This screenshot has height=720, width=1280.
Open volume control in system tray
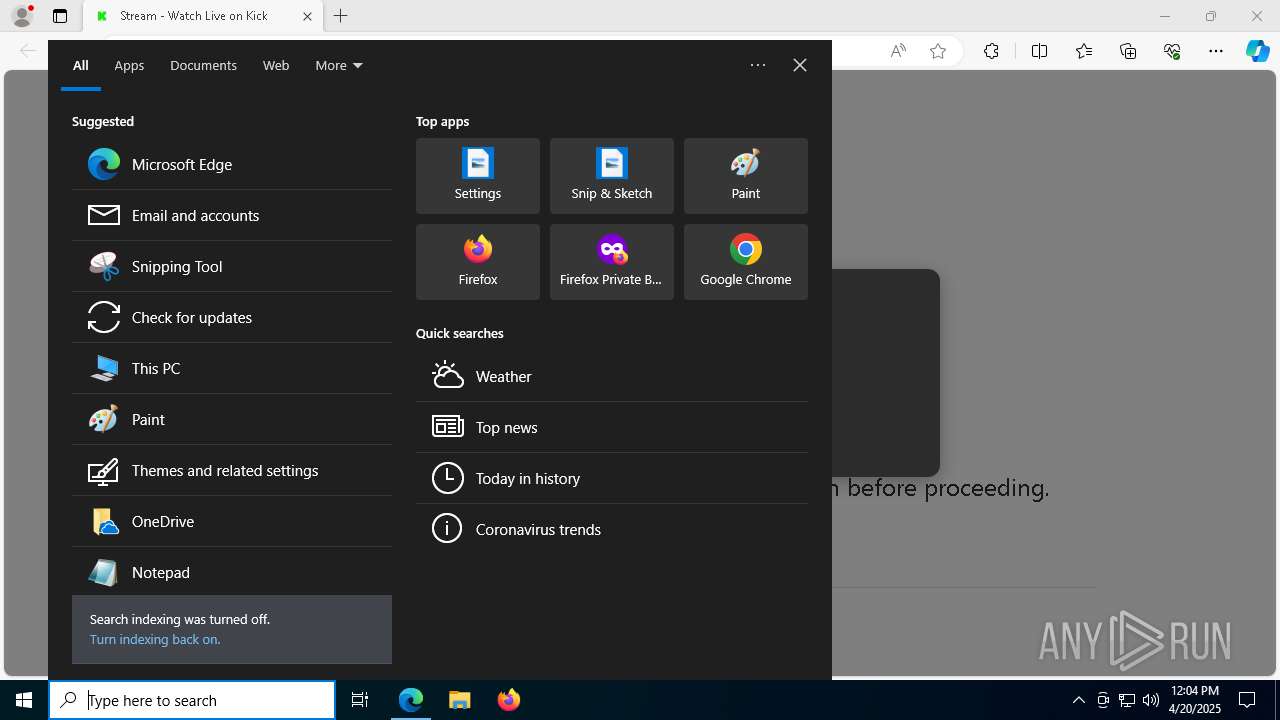1151,700
